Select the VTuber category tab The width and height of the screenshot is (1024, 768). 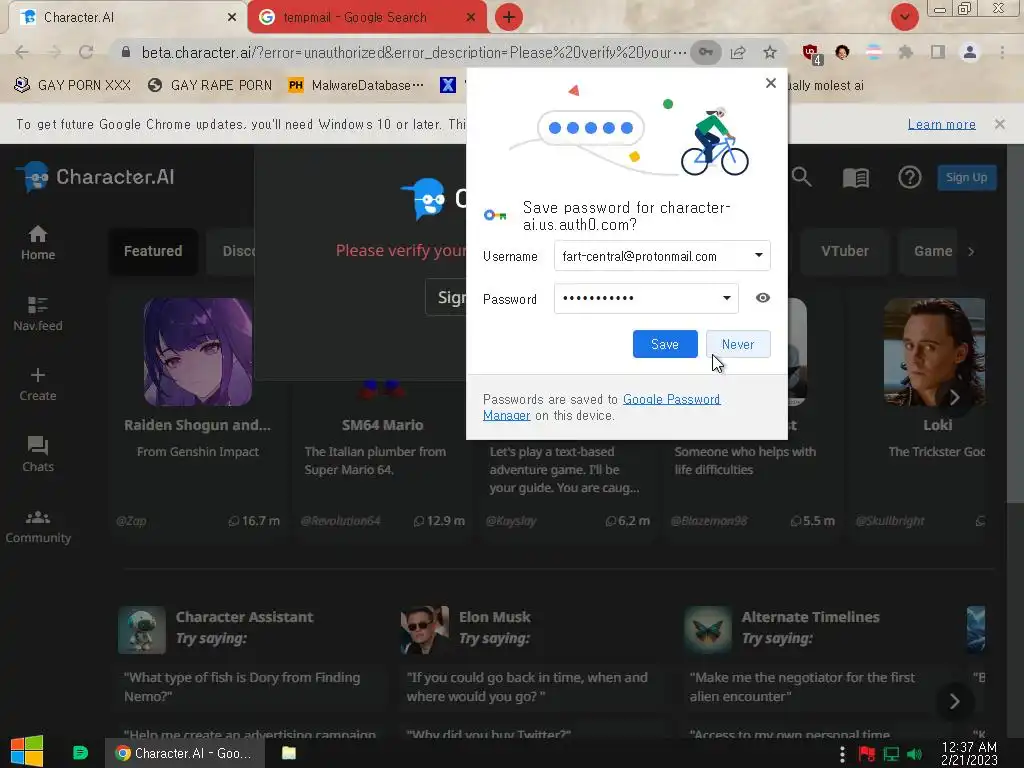844,251
